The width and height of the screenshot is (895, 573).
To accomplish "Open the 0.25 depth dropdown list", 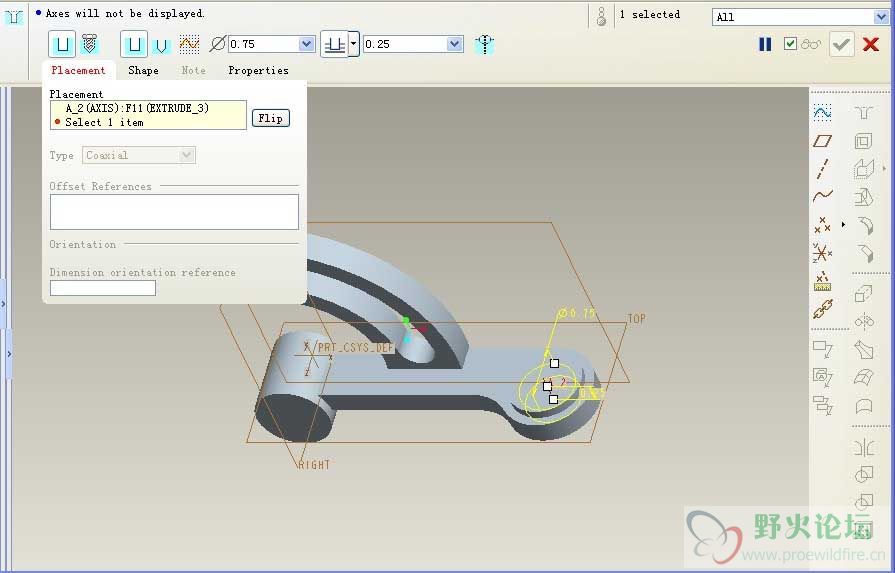I will pyautogui.click(x=455, y=44).
